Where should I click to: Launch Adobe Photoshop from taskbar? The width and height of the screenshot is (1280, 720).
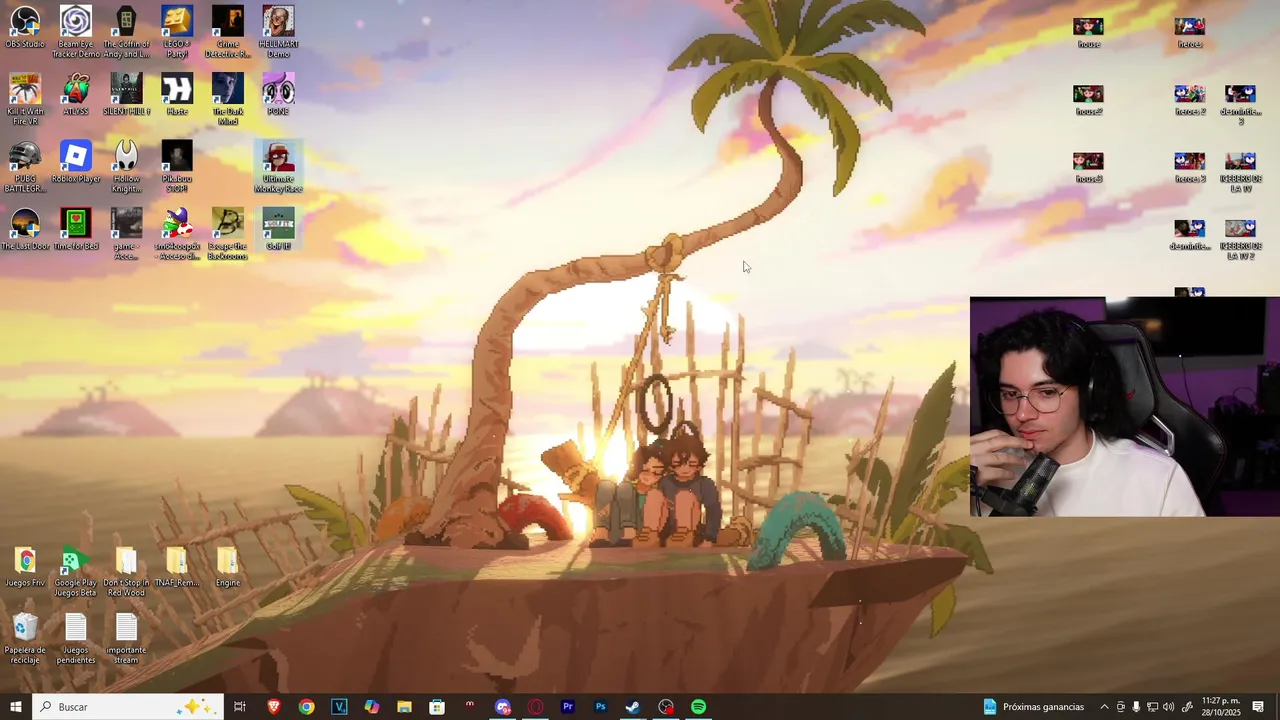point(600,707)
